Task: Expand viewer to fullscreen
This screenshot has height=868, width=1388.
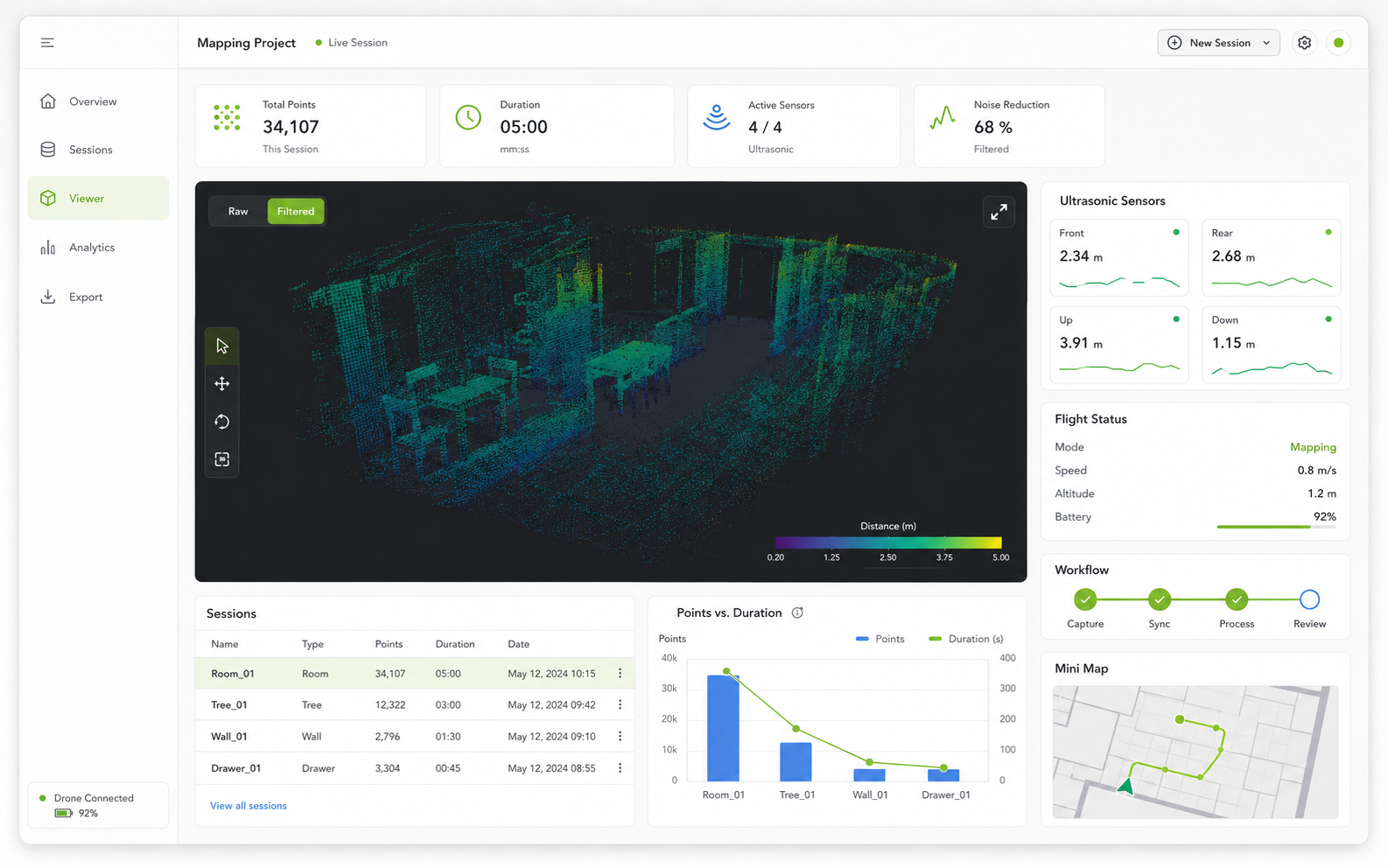Action: click(999, 212)
